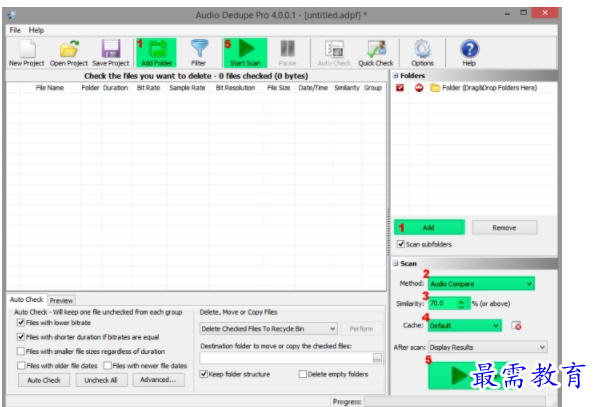Click the clear cache icon beside Cache
This screenshot has height=407, width=594.
[x=516, y=326]
